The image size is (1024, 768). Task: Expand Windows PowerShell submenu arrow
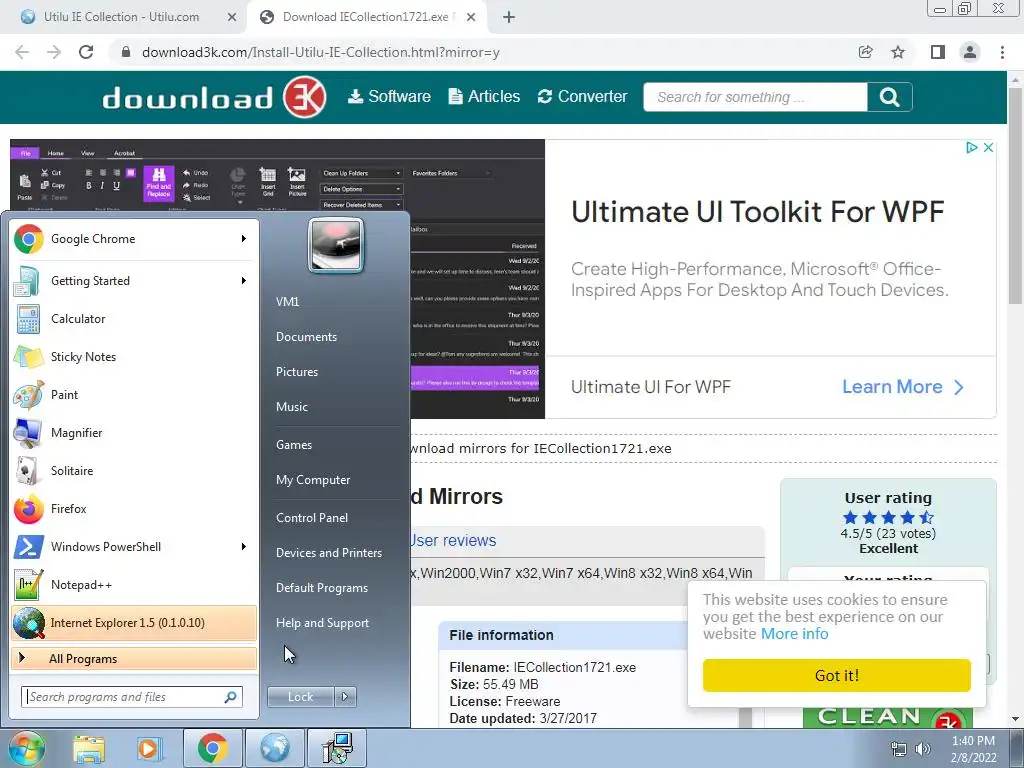coord(244,547)
